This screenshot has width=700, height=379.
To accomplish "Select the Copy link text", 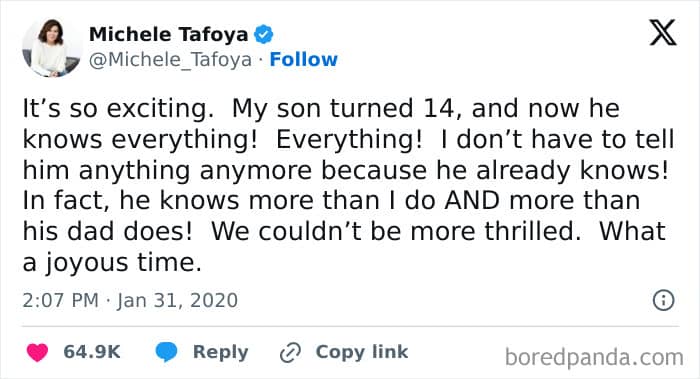I will coord(362,352).
